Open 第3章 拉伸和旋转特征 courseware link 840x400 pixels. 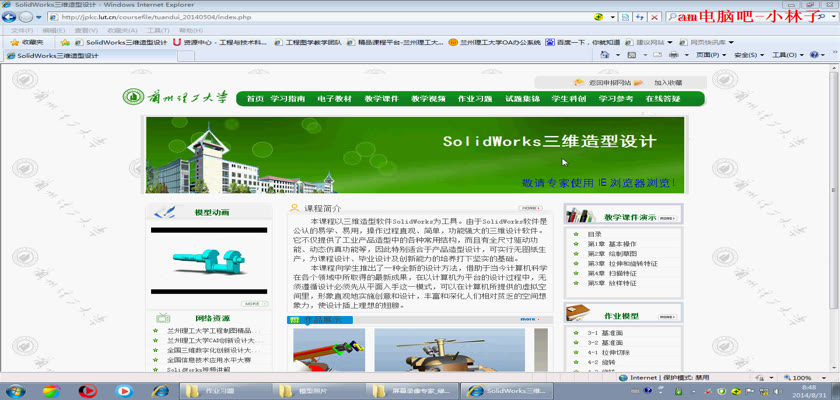click(x=622, y=263)
